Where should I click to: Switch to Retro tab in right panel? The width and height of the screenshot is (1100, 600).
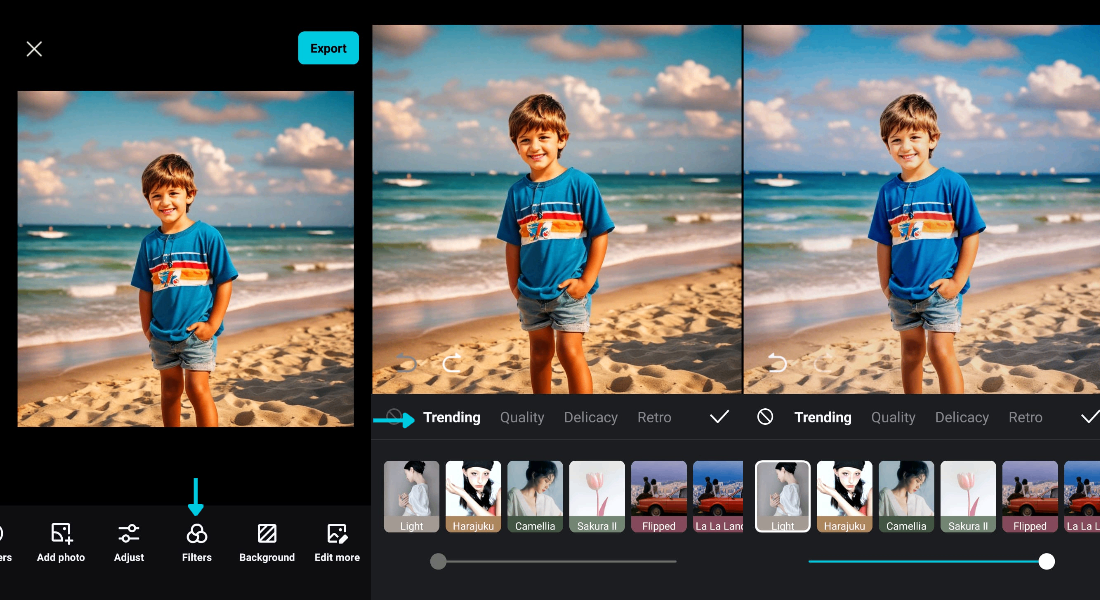tap(1026, 417)
